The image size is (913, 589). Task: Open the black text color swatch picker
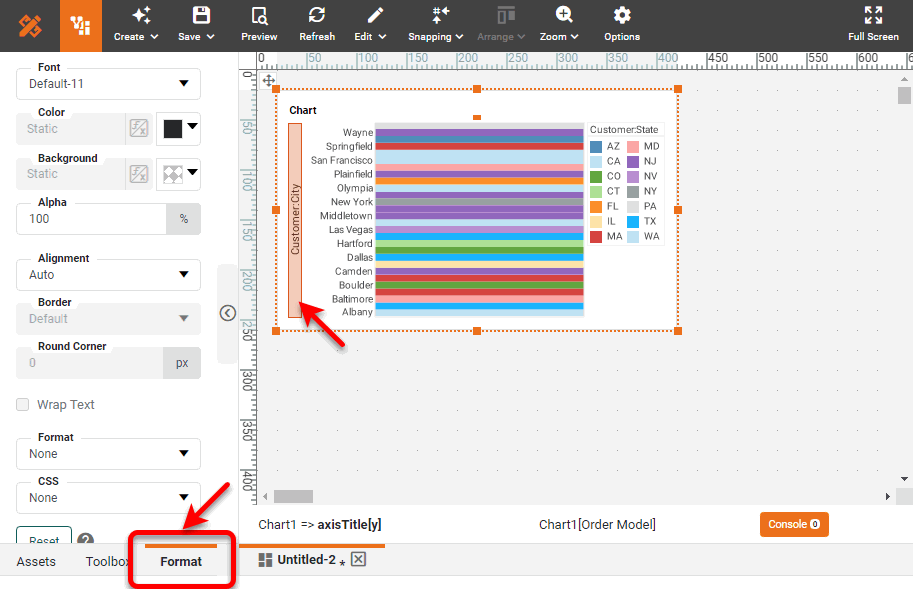172,128
